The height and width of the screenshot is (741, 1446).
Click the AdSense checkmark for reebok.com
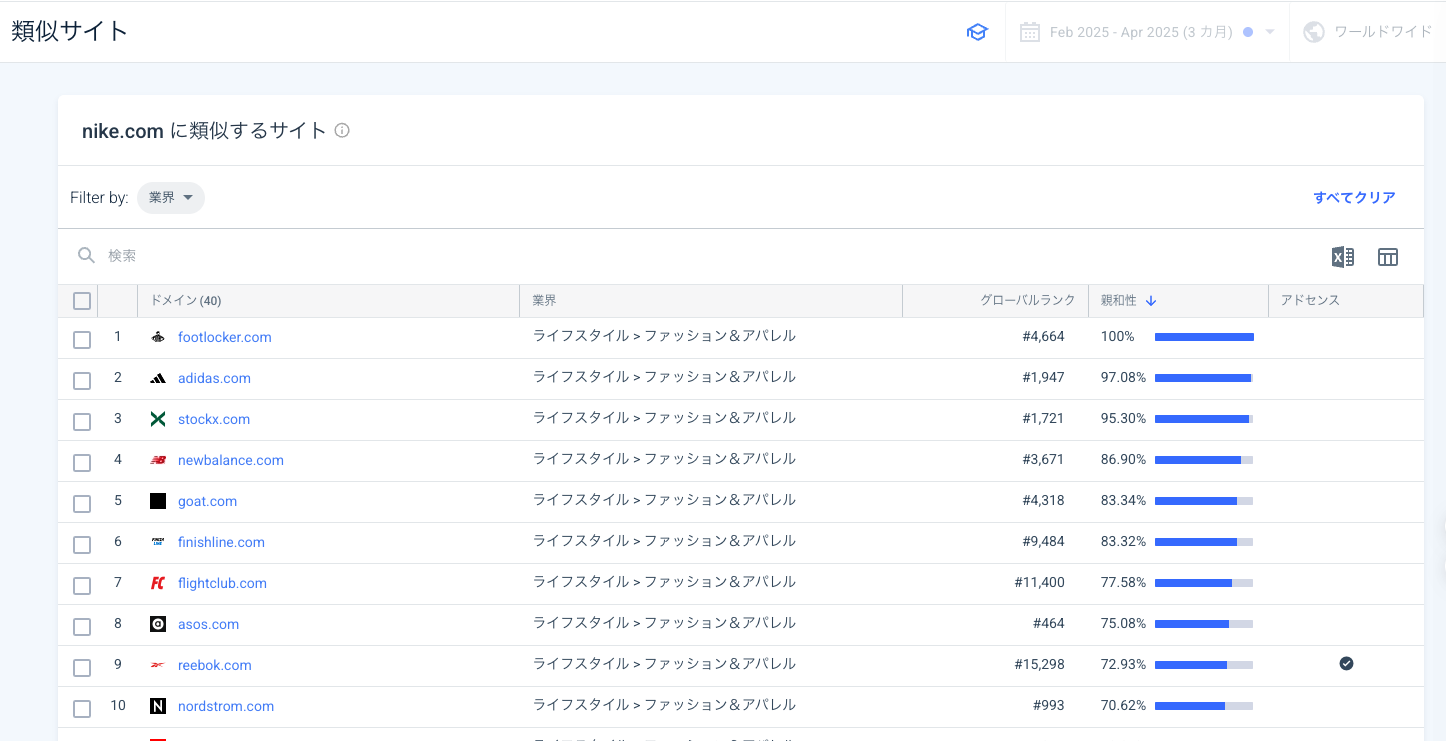(x=1346, y=663)
